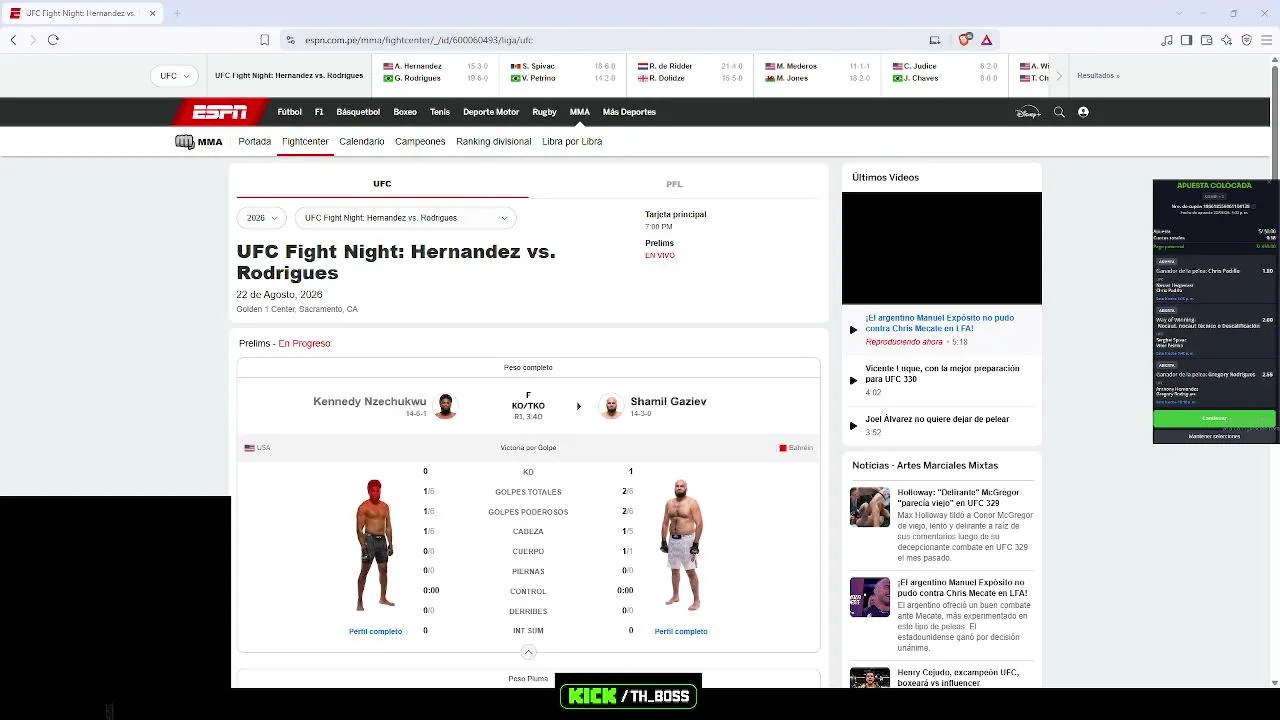Click the address bar URL field

(x=600, y=40)
